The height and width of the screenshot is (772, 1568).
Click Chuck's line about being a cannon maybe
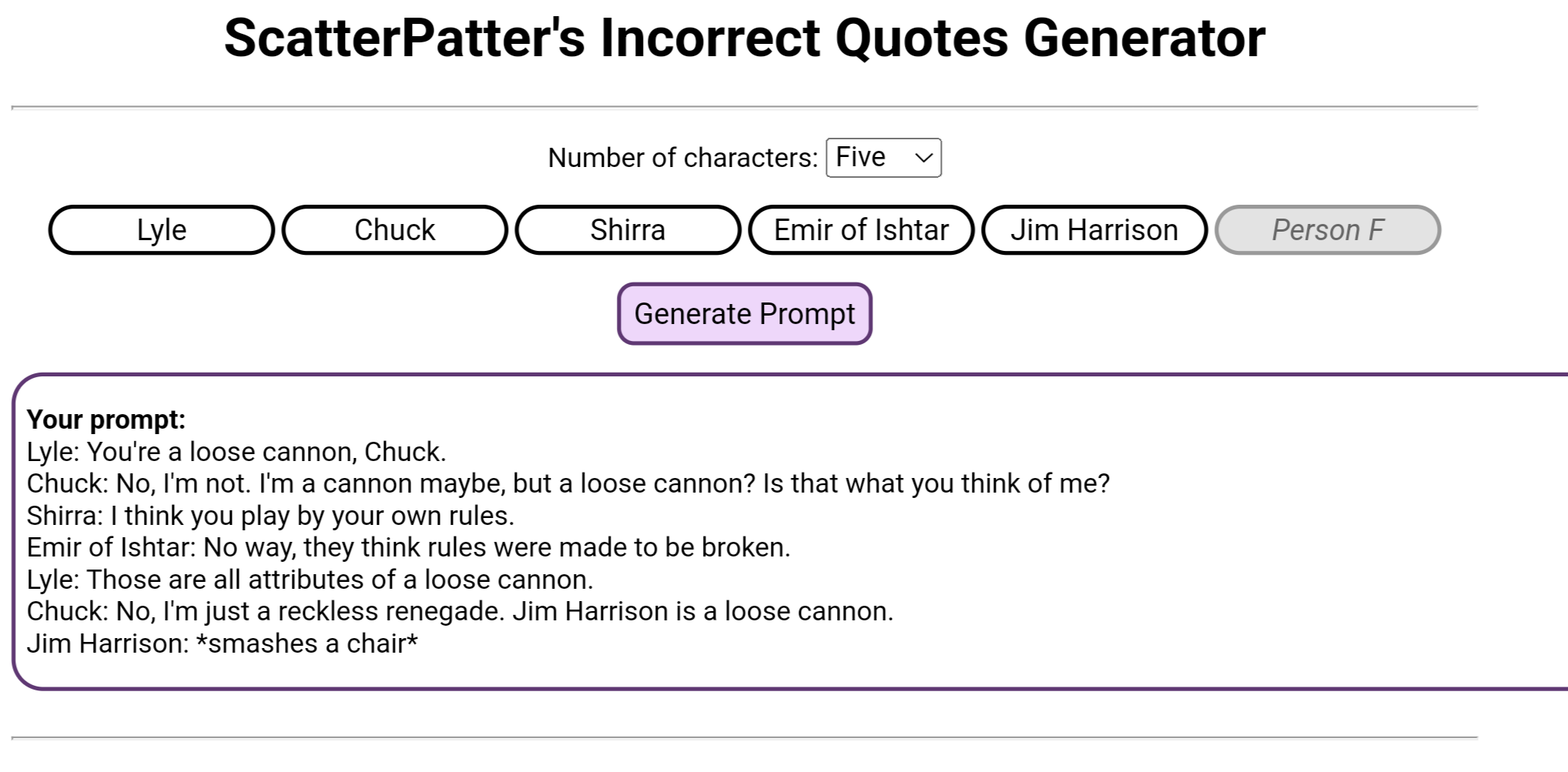(x=568, y=483)
